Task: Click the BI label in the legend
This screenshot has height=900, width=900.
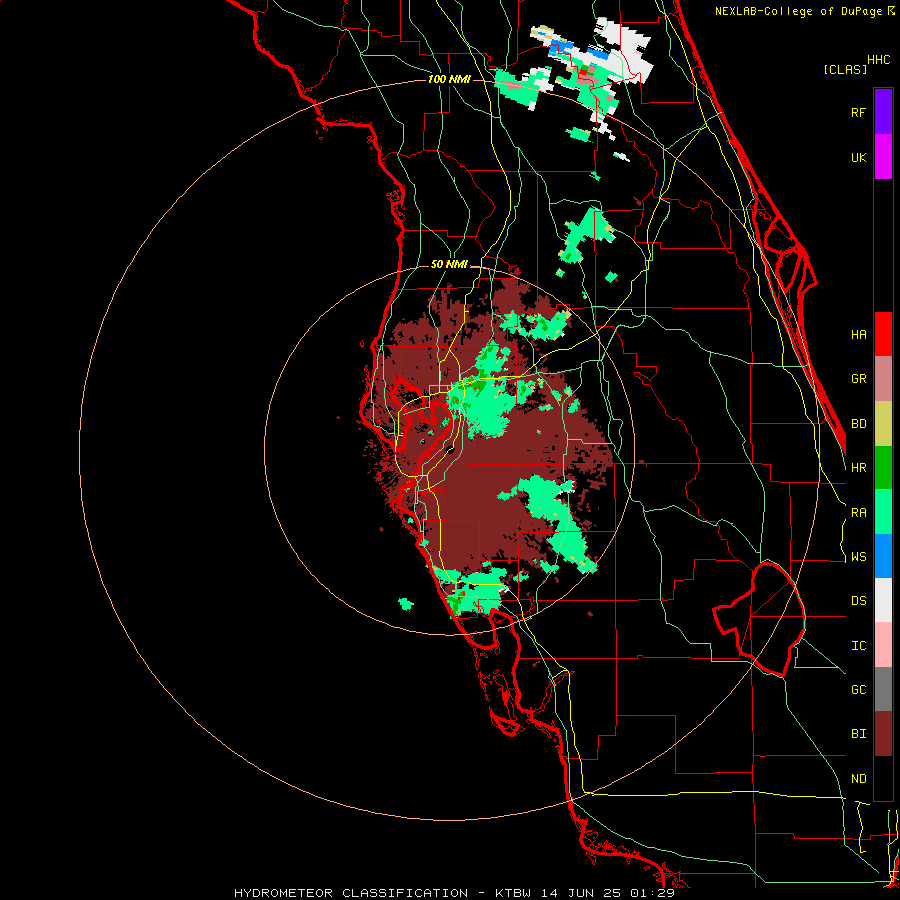Action: click(x=858, y=734)
